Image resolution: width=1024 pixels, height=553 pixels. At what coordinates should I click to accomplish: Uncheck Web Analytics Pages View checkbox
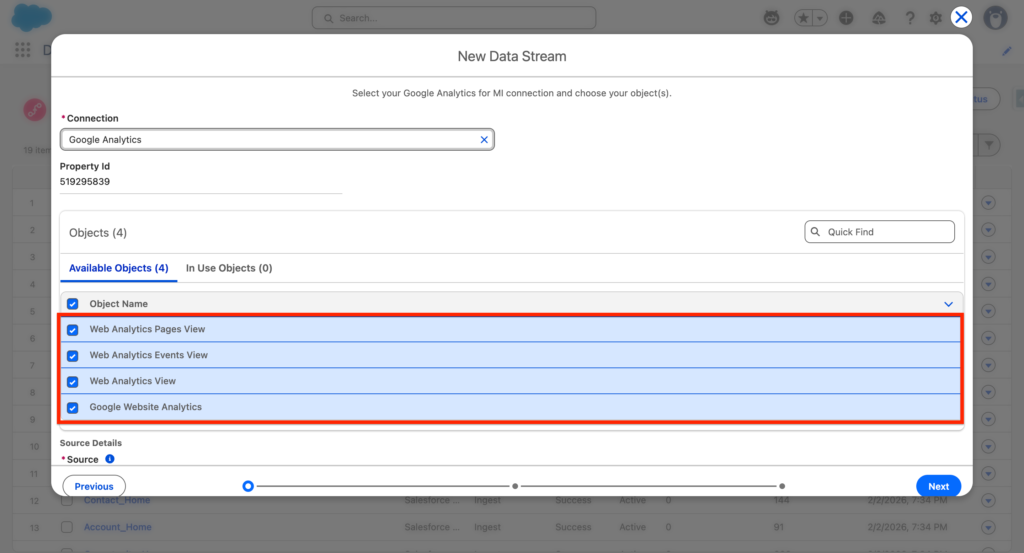[73, 329]
